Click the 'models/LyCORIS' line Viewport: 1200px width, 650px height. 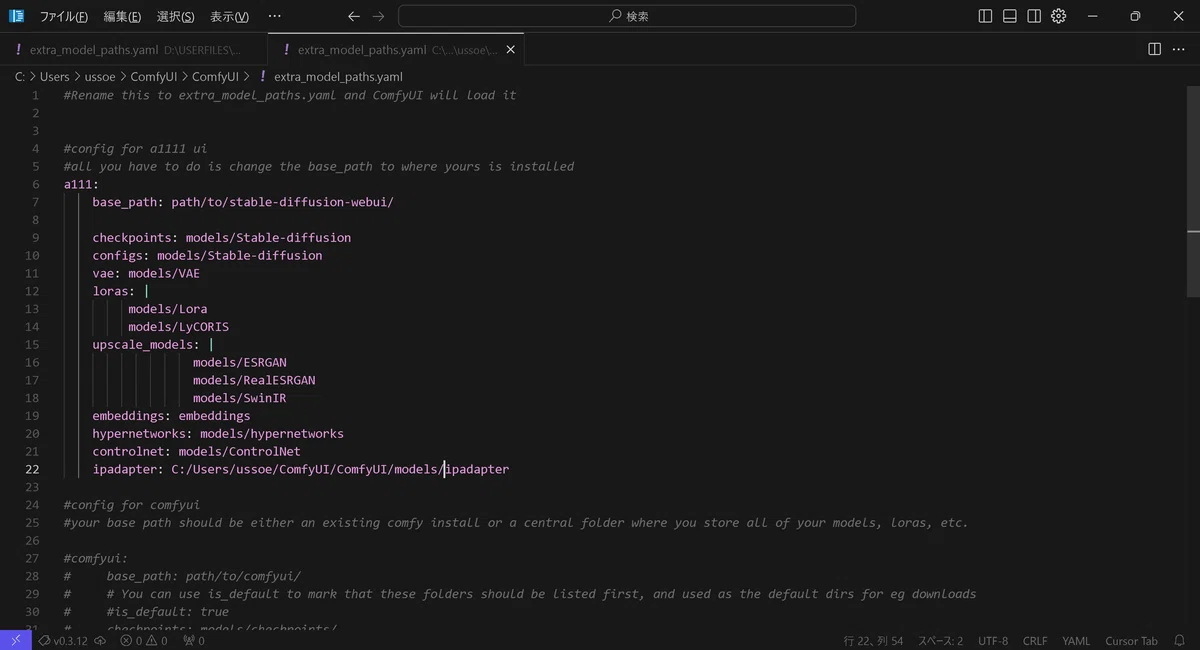pos(179,327)
